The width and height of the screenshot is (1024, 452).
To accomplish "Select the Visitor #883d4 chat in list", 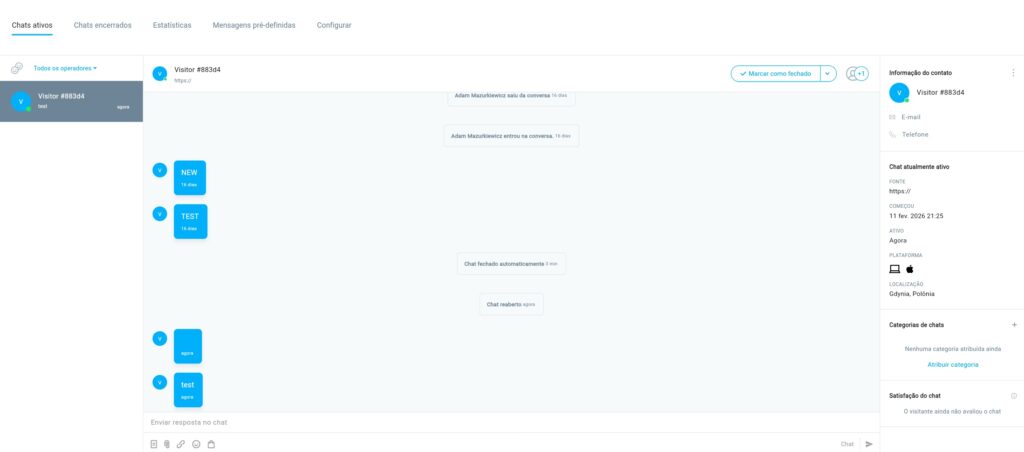I will point(71,101).
